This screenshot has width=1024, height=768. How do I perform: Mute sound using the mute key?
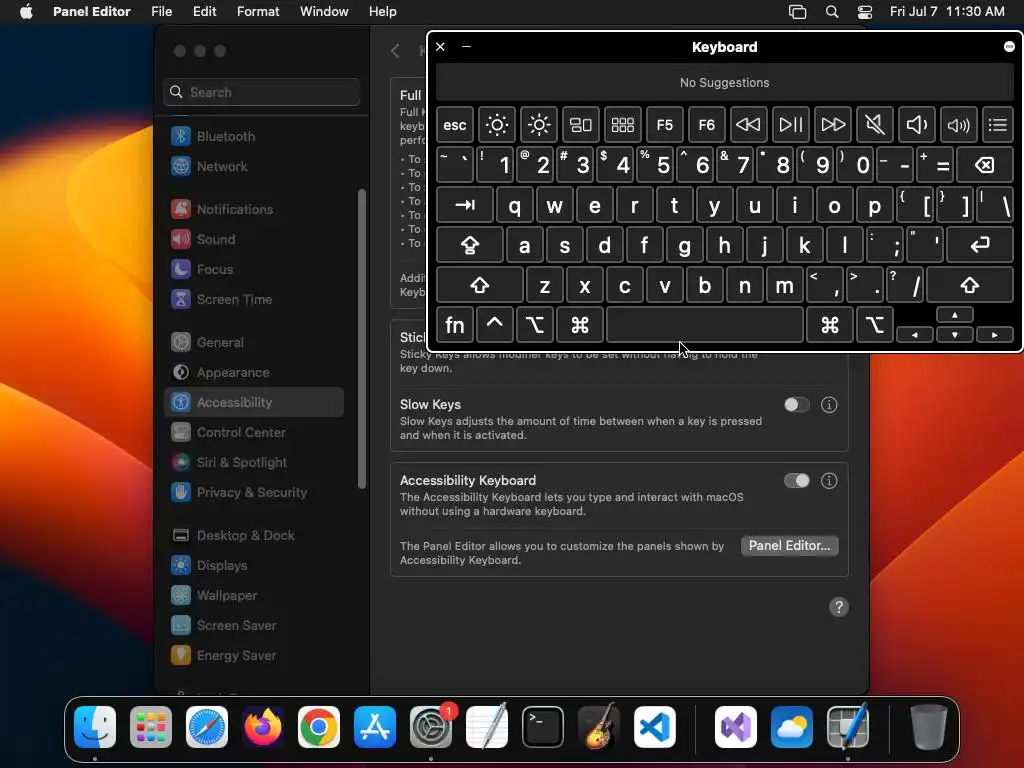click(x=874, y=125)
